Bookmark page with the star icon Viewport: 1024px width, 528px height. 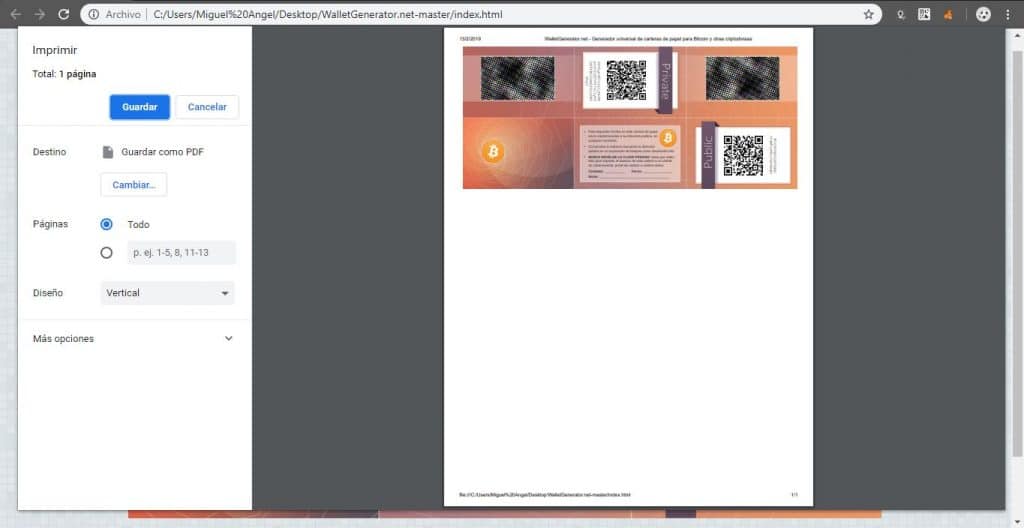[868, 14]
